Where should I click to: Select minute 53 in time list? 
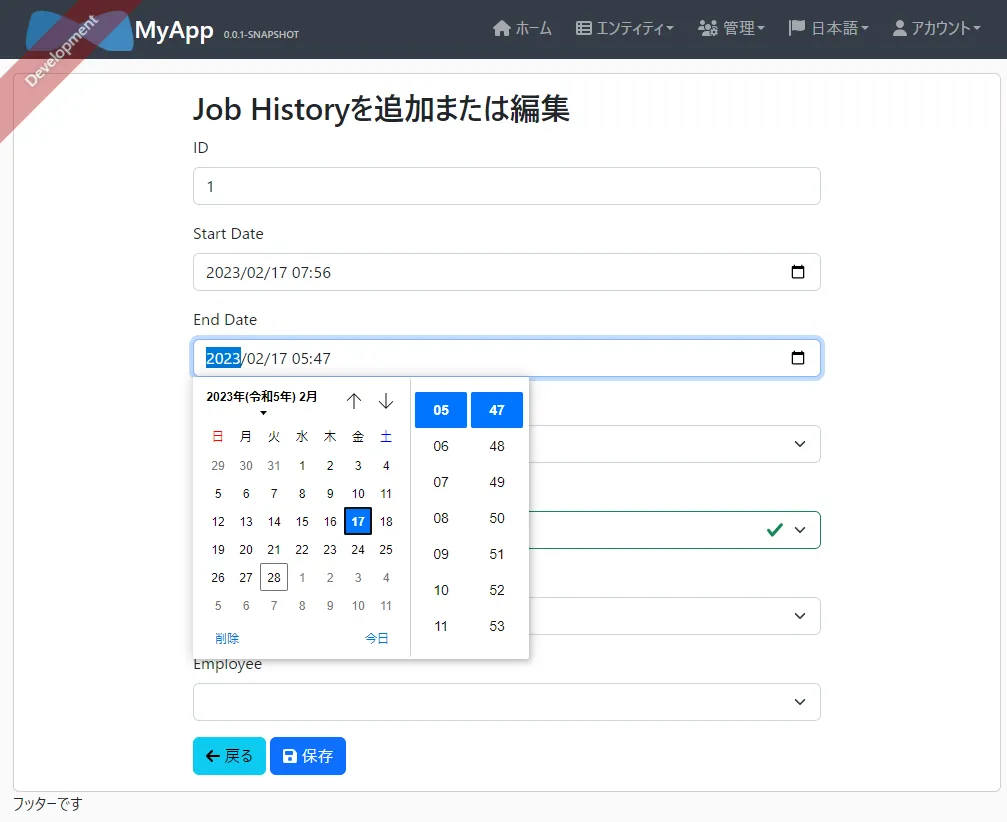(497, 625)
